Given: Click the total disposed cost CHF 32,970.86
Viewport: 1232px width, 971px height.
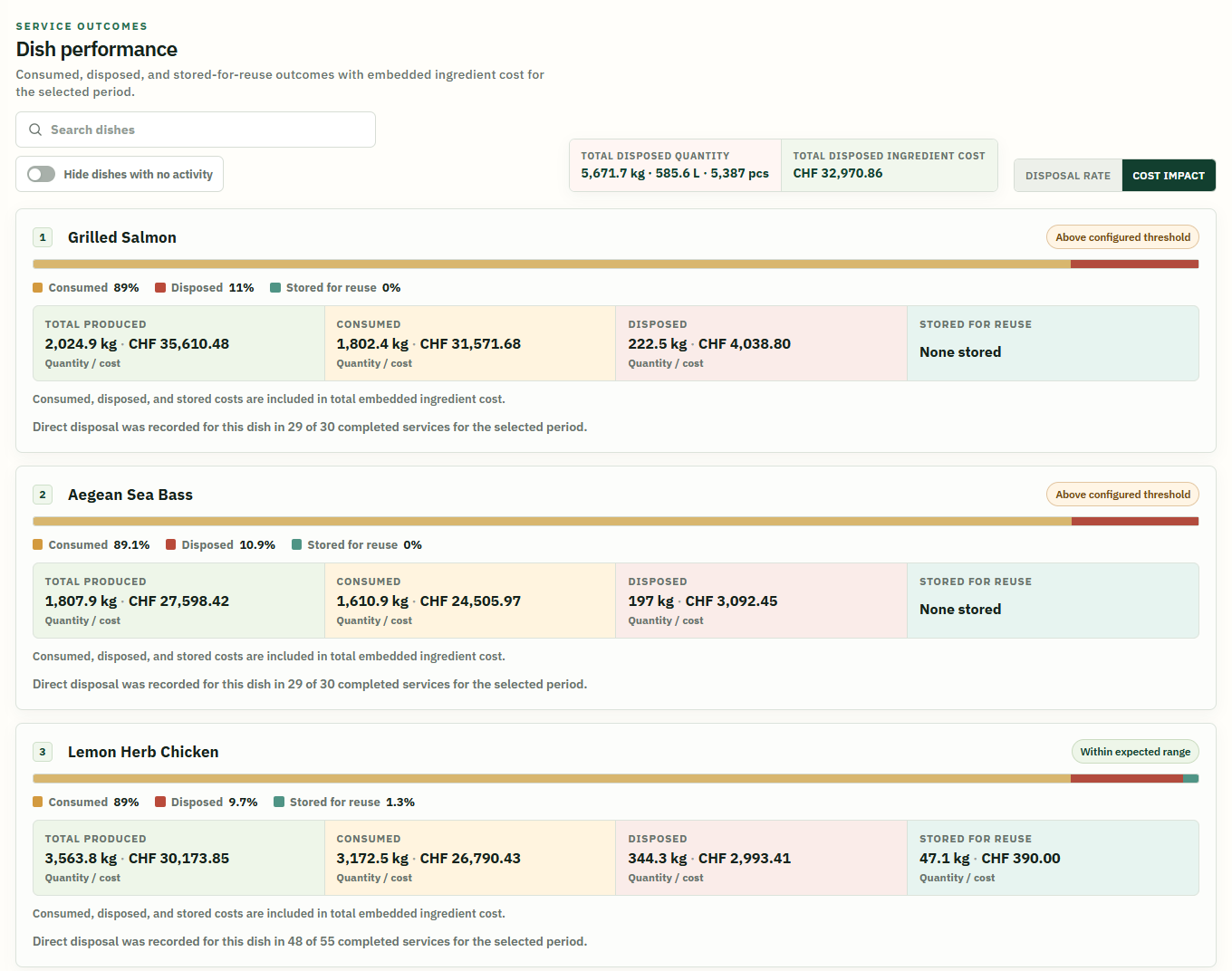Looking at the screenshot, I should 838,173.
